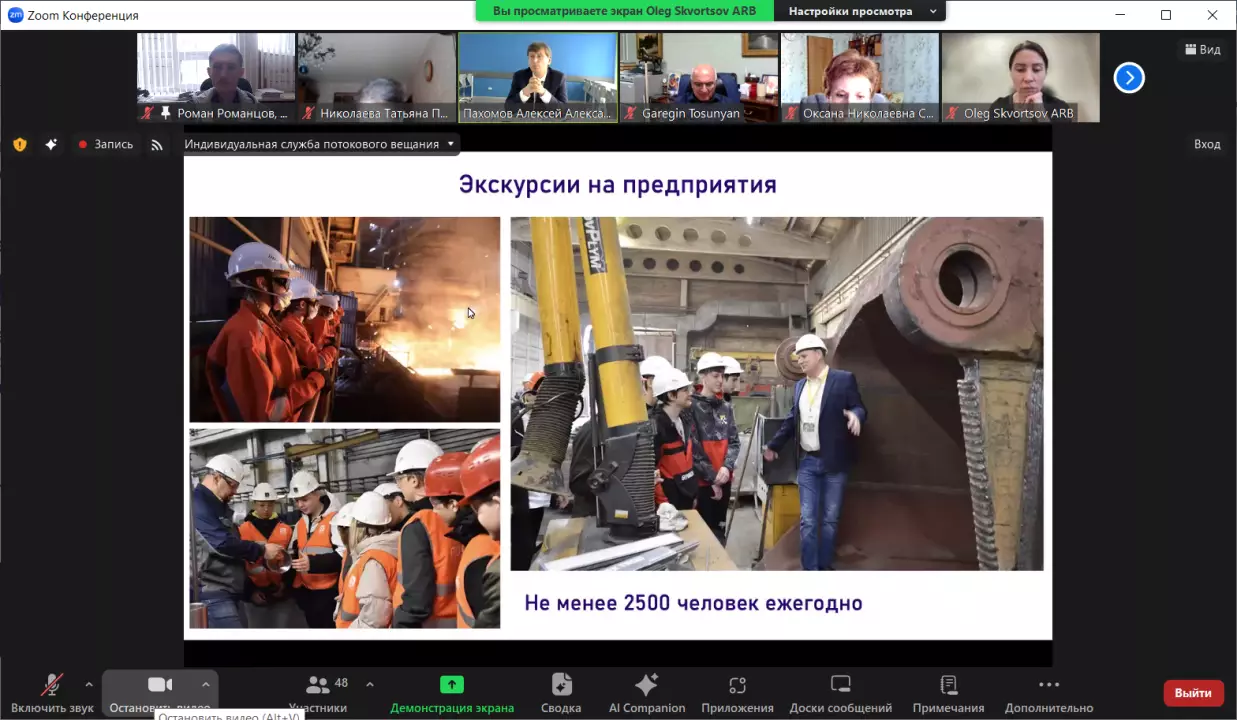
Task: Expand the Настройки просмотра dropdown
Action: pyautogui.click(x=862, y=12)
